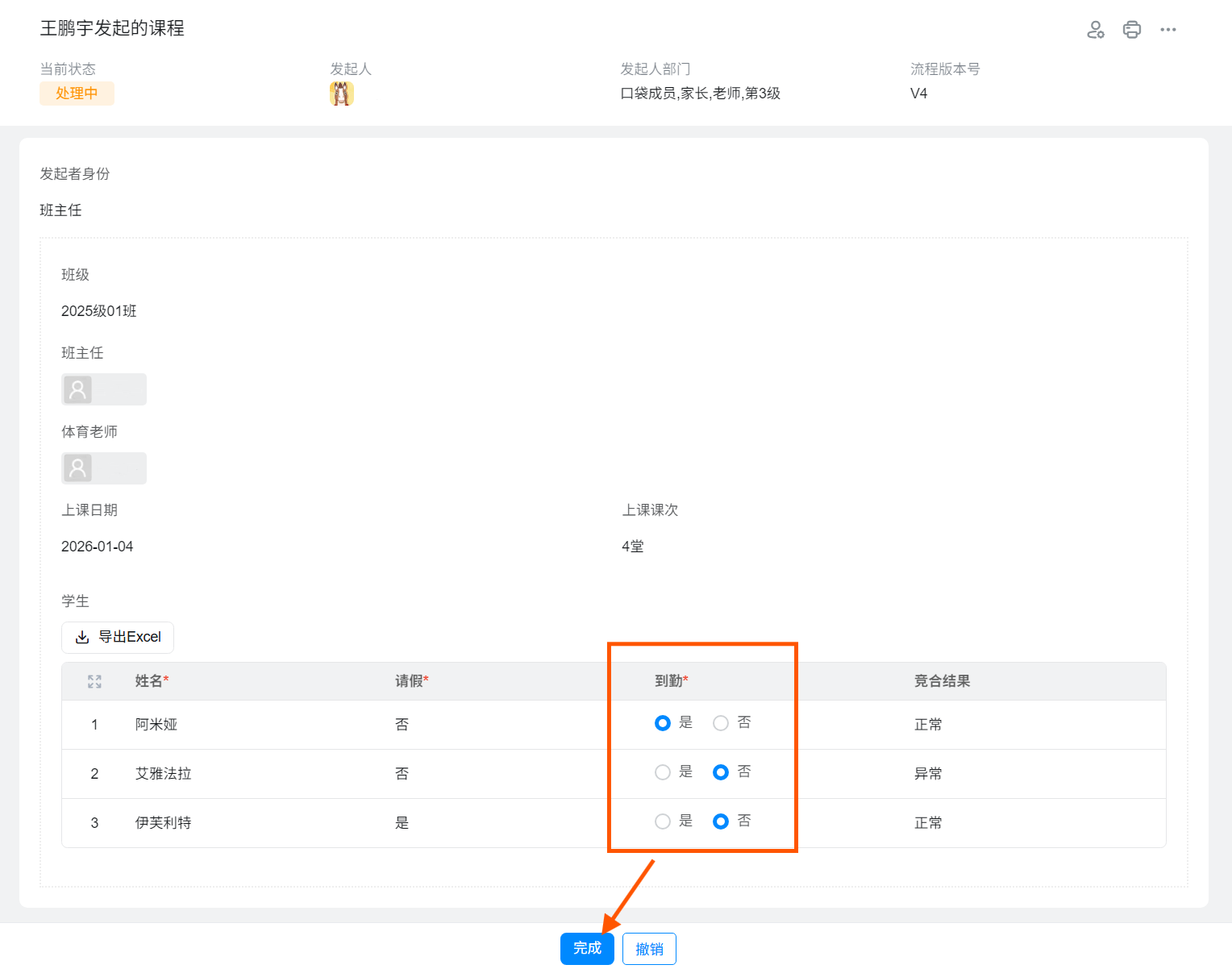Click the 撤销 button
This screenshot has width=1232, height=969.
pyautogui.click(x=649, y=949)
